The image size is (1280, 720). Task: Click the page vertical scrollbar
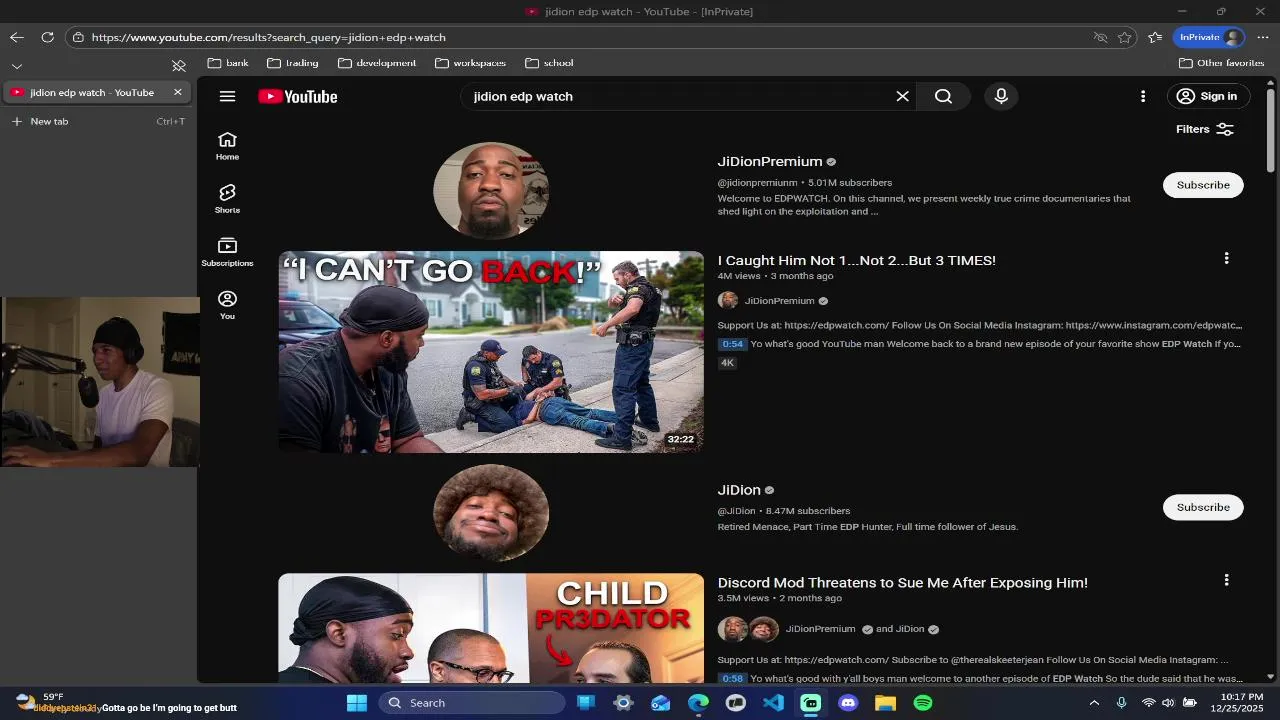[x=1271, y=130]
